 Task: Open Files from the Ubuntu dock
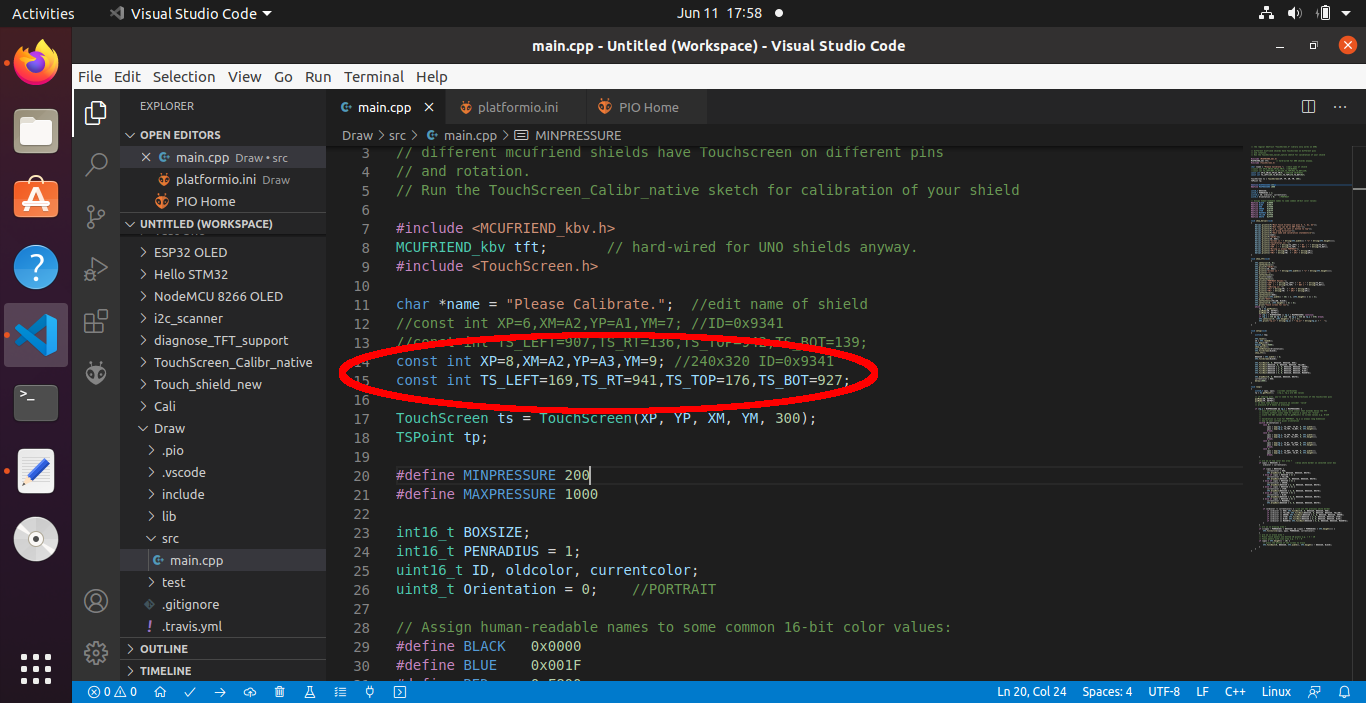(36, 131)
